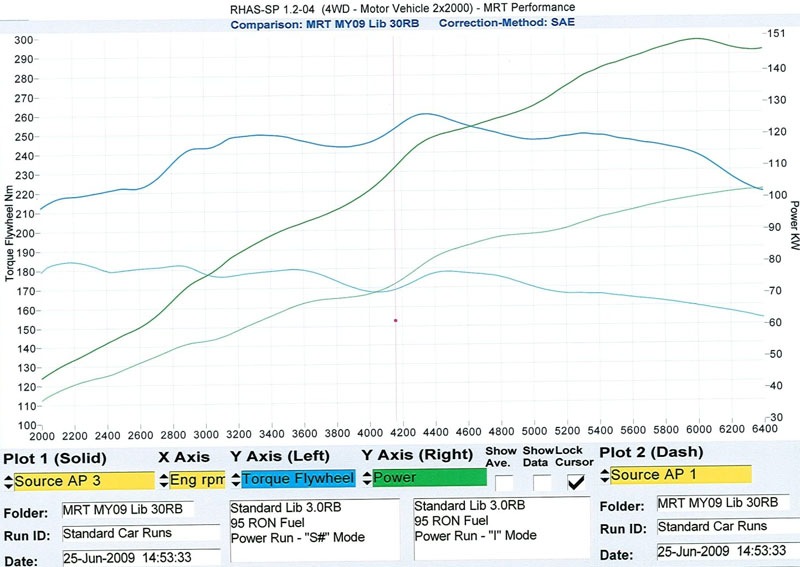Viewport: 800px width, 567px height.
Task: Toggle the Show Ave. checkbox
Action: click(504, 483)
